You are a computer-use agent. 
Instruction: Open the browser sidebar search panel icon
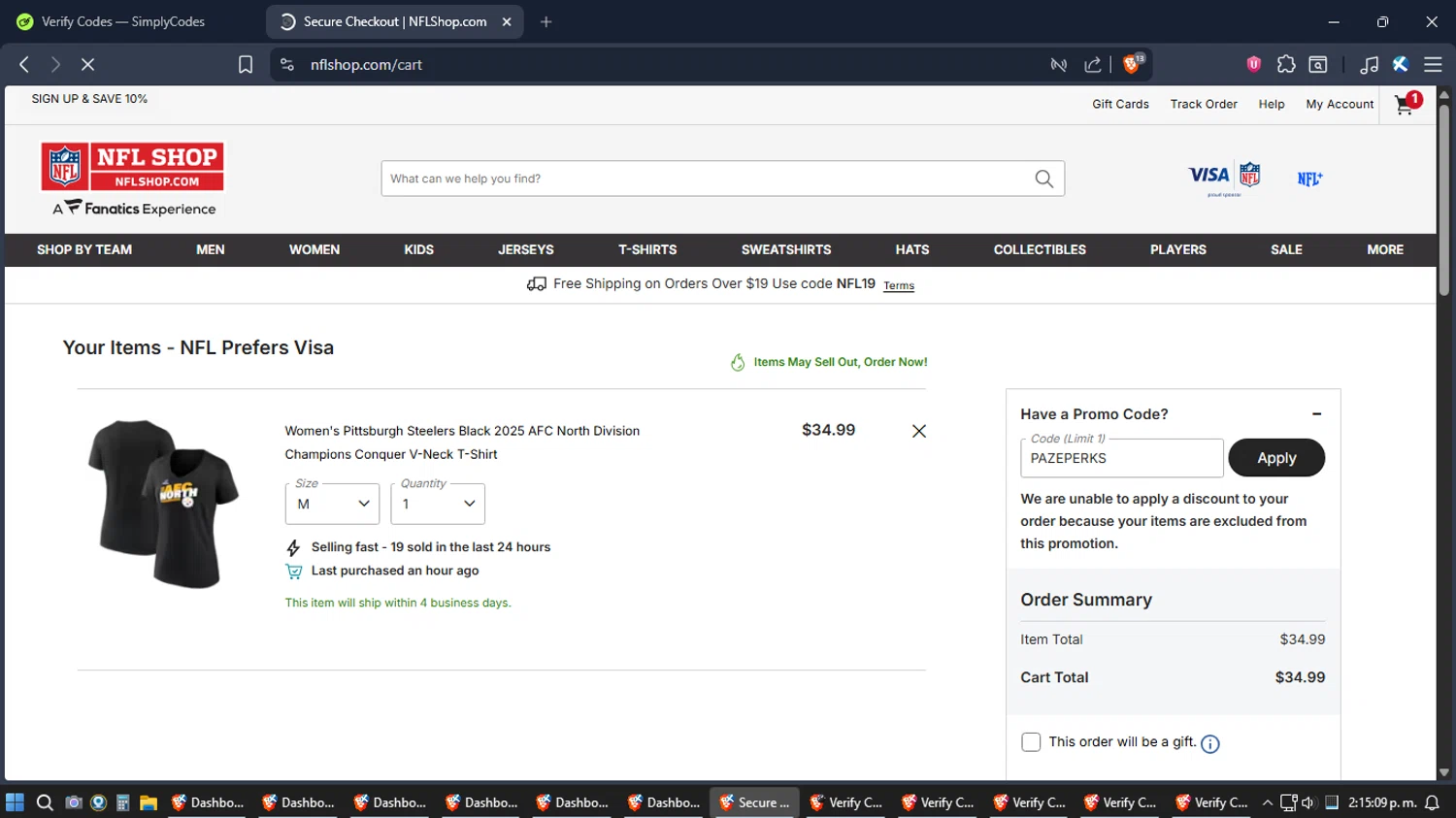[1318, 64]
